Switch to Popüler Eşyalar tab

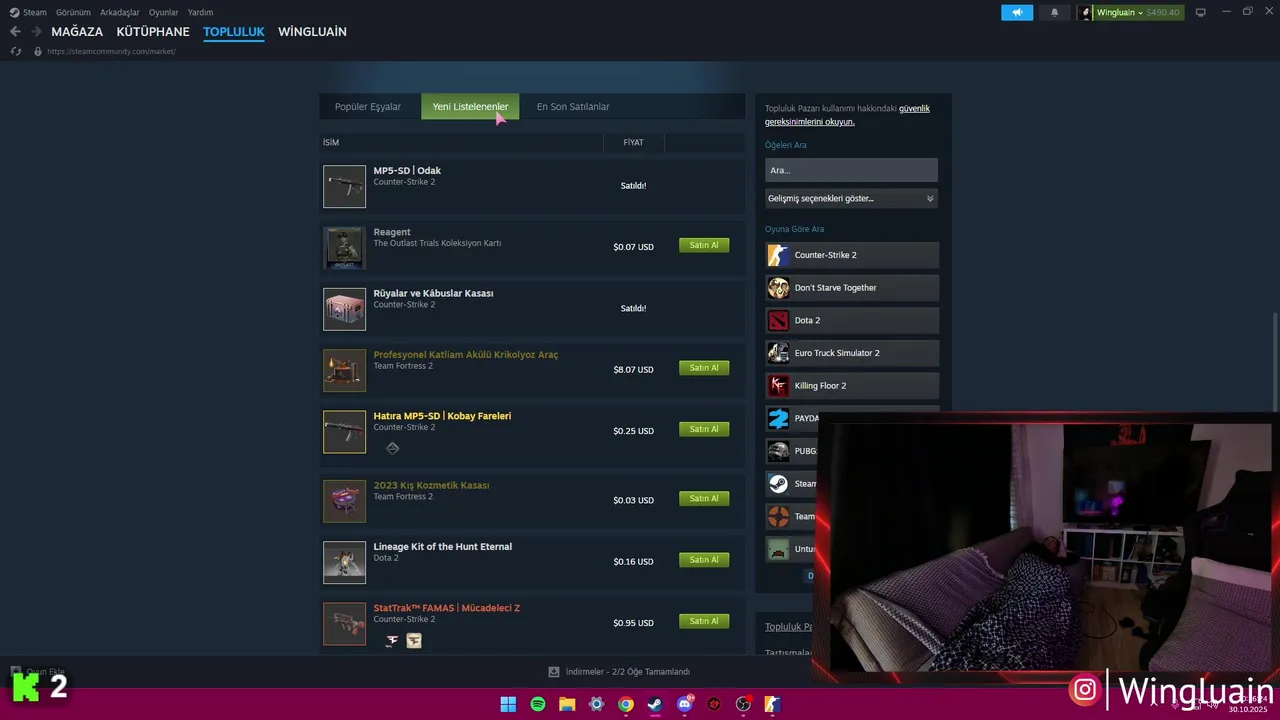pos(368,107)
